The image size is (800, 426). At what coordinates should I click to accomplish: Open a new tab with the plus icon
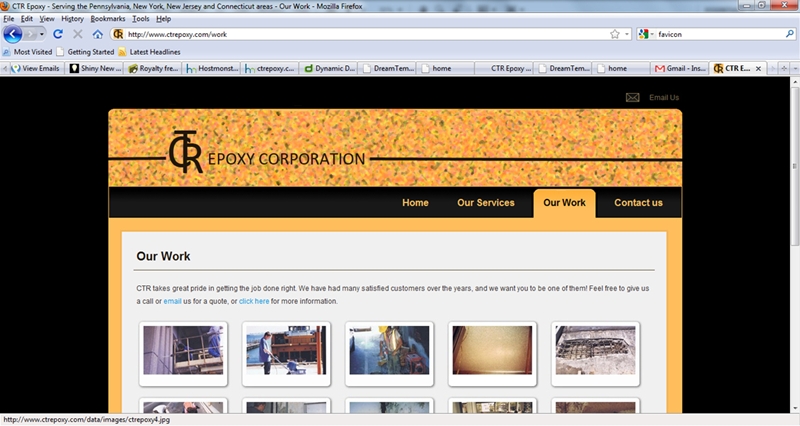coord(784,68)
